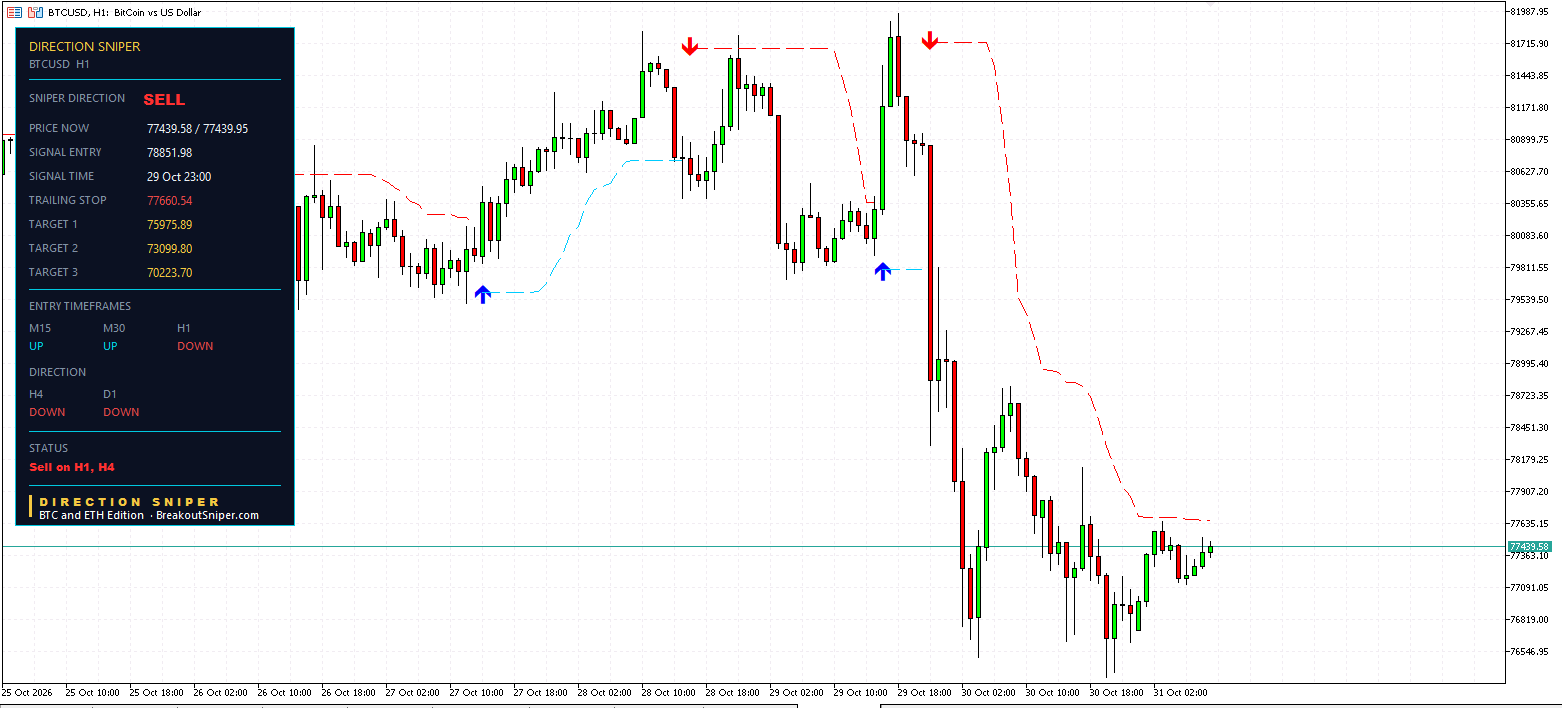Click the DOWN reading under H4
The height and width of the screenshot is (708, 1562).
tap(47, 413)
